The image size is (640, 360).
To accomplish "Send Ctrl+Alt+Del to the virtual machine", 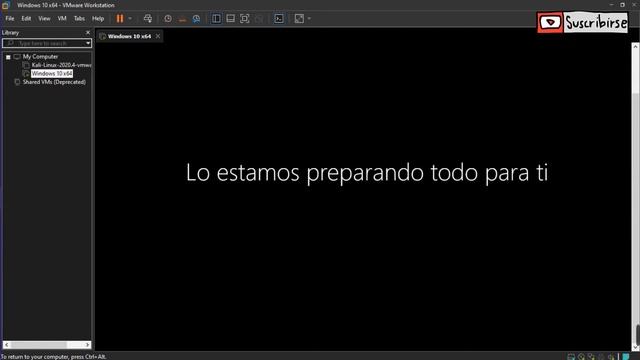I will (148, 18).
